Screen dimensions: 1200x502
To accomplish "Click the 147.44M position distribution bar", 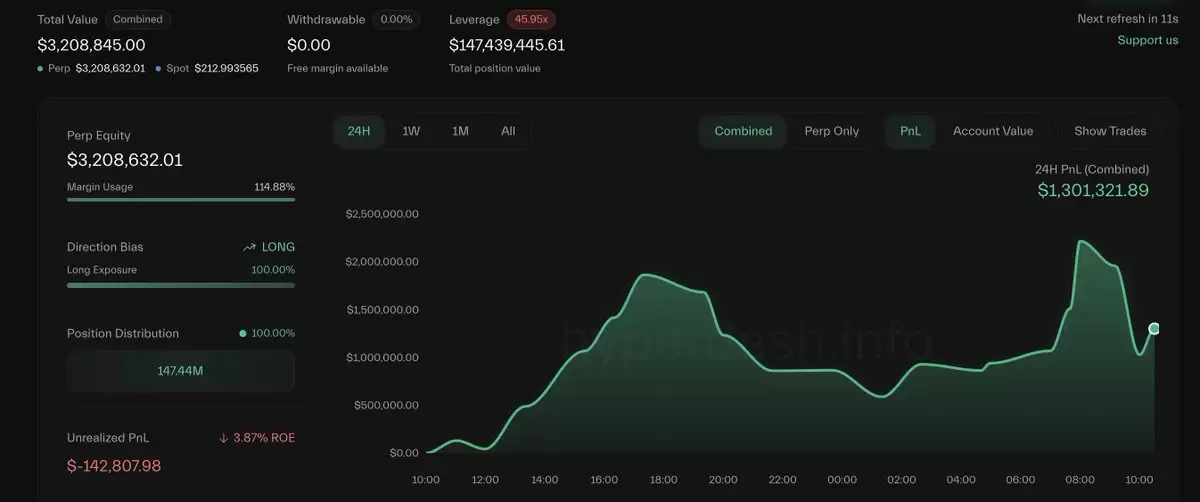I will tap(181, 370).
